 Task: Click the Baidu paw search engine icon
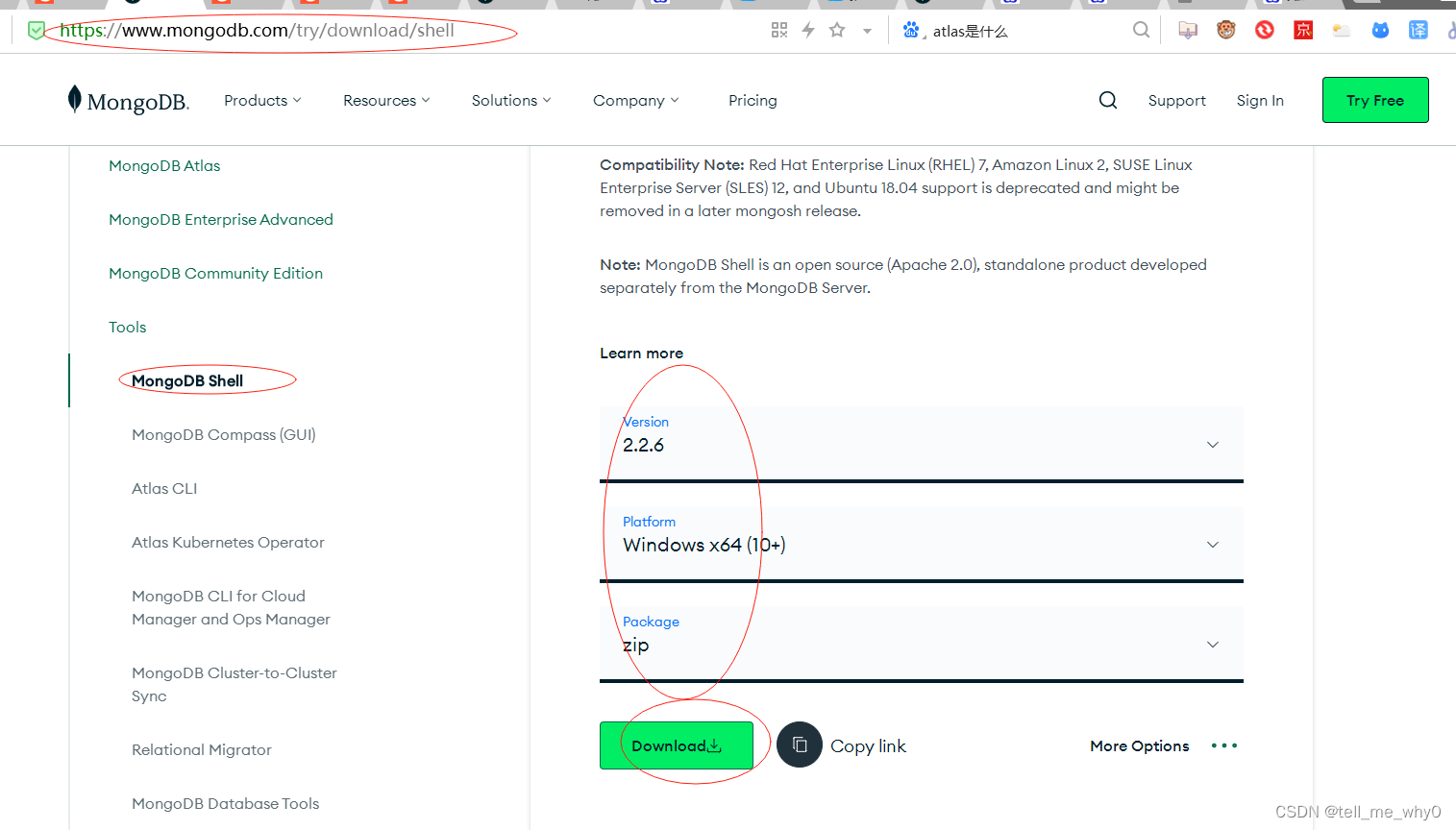(911, 30)
